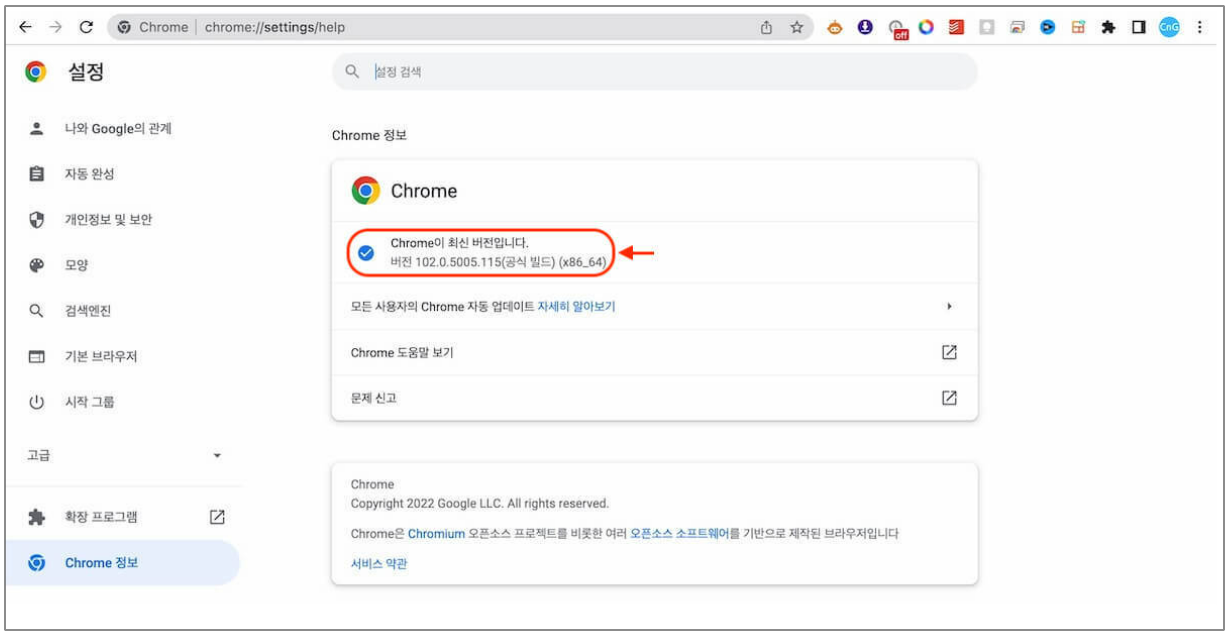
Task: Click the Chrome 정보 heading text
Action: click(x=369, y=135)
